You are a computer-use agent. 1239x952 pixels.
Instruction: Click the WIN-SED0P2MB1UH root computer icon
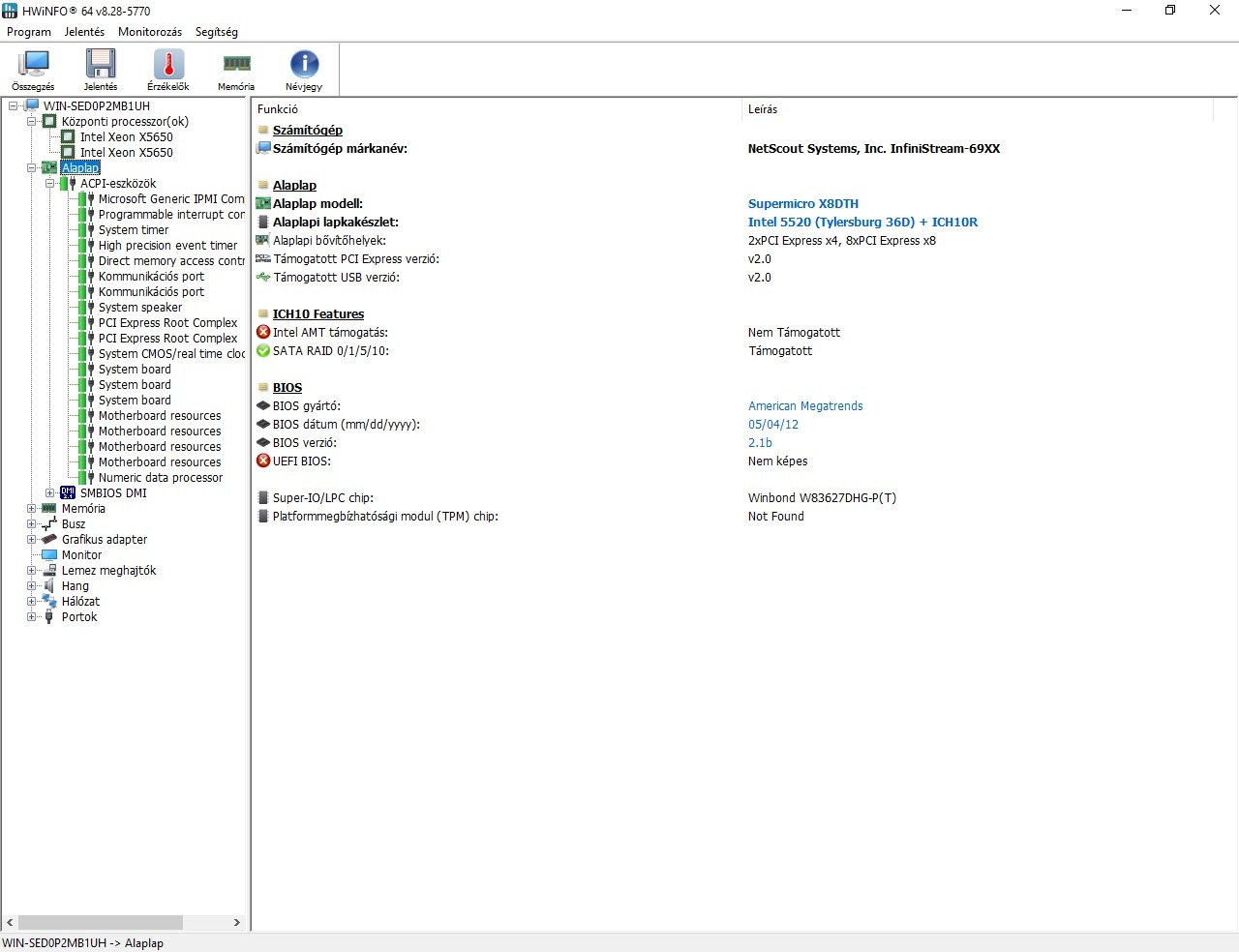[31, 105]
